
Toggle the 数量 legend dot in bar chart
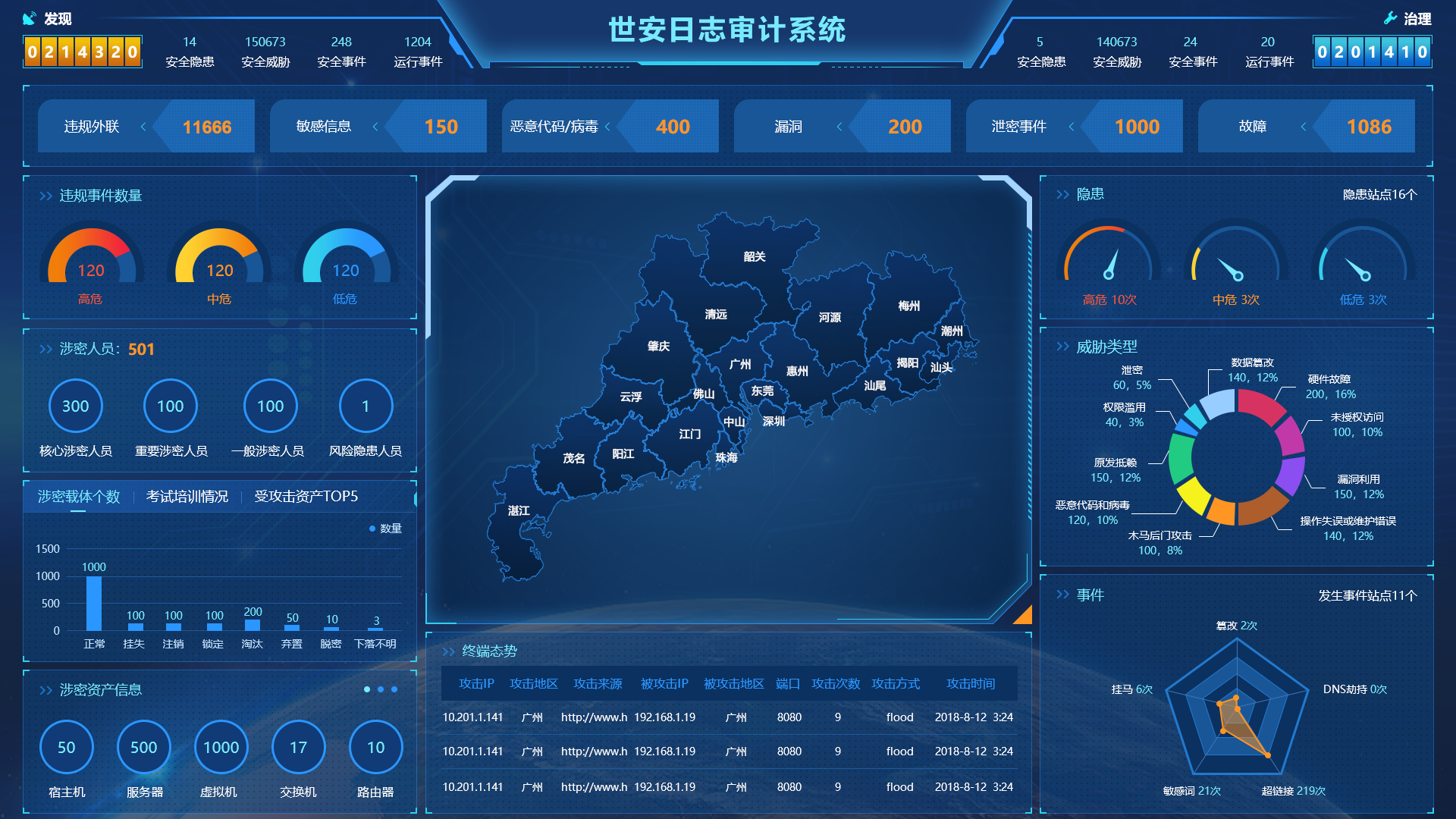[x=372, y=529]
